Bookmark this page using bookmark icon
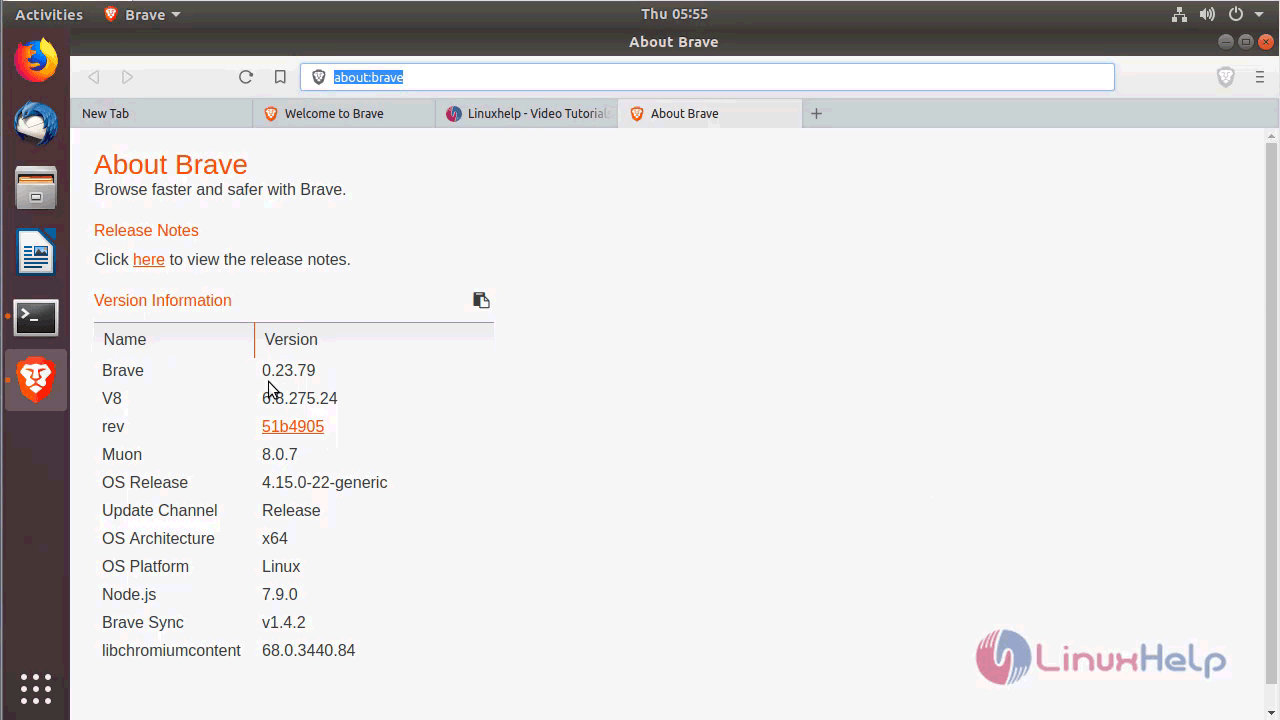1280x720 pixels. (x=280, y=77)
